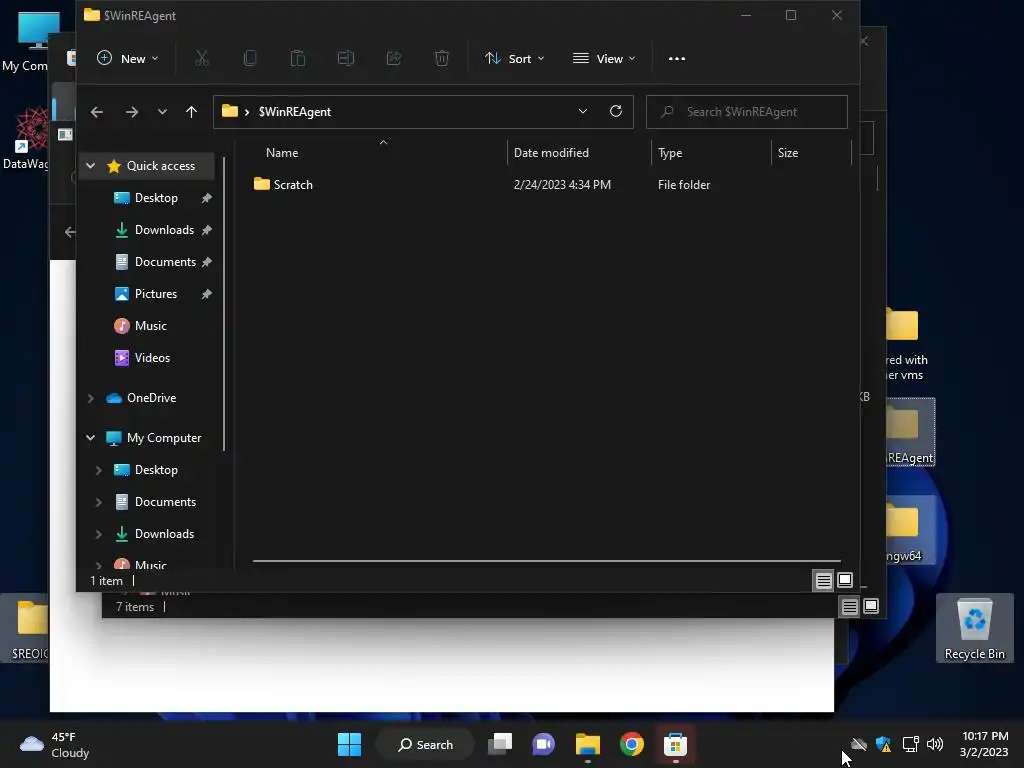Open the Sort dropdown menu
This screenshot has width=1024, height=768.
pos(515,59)
